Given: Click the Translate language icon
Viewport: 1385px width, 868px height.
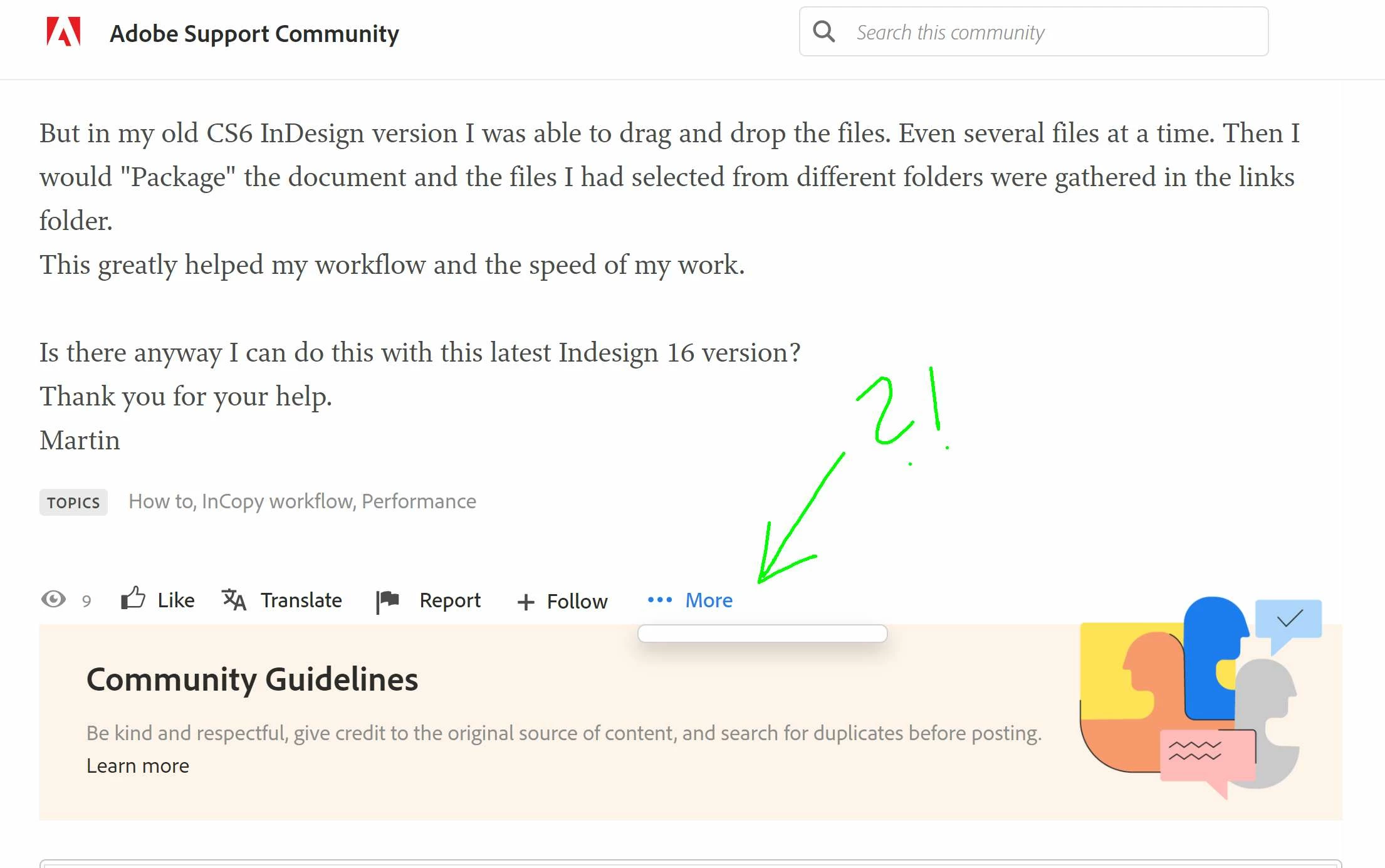Looking at the screenshot, I should [x=234, y=600].
